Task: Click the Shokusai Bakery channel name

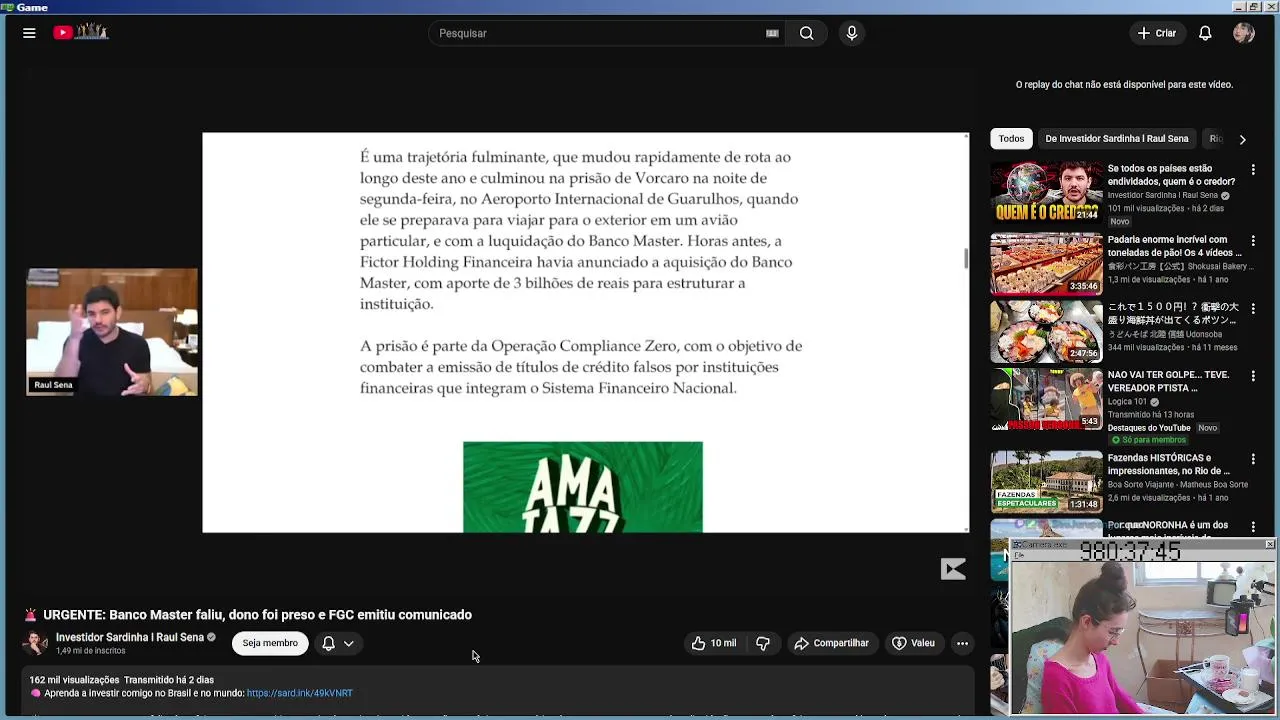Action: (x=1179, y=267)
